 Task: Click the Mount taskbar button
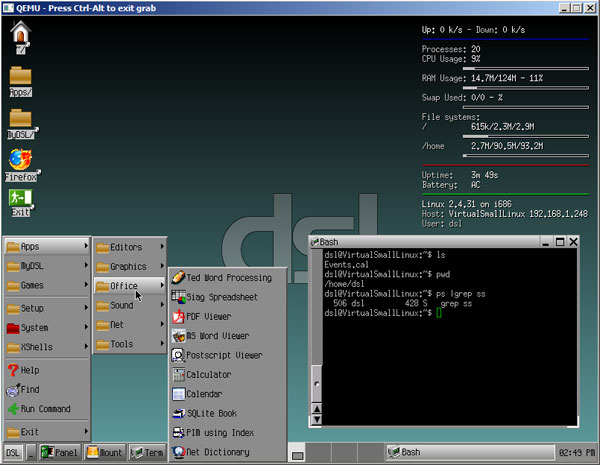[105, 452]
